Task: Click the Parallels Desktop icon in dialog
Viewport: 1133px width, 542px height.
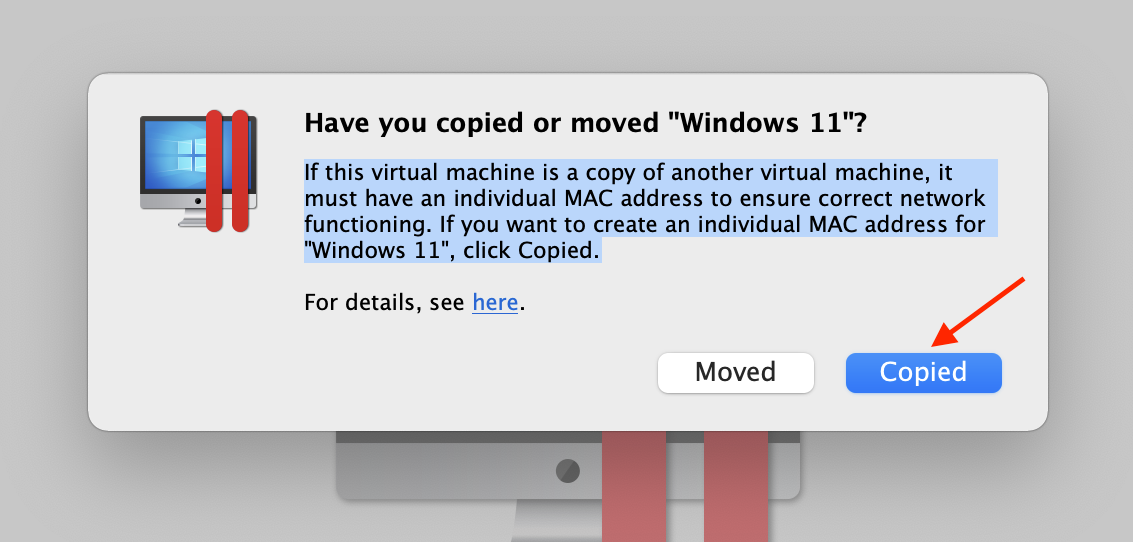Action: pyautogui.click(x=198, y=171)
